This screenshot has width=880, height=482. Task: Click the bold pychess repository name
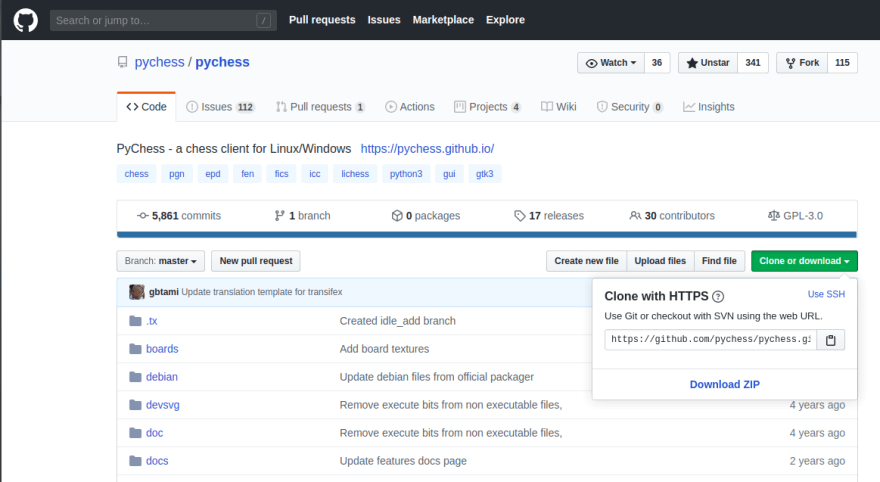tap(222, 62)
